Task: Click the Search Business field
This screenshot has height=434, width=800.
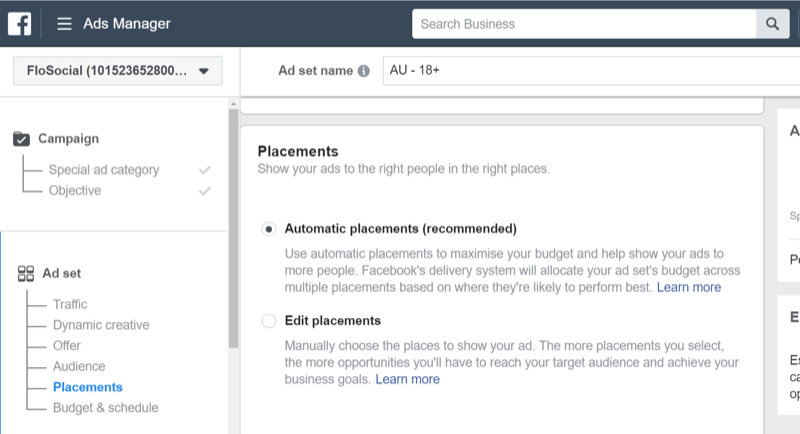Action: pos(583,24)
